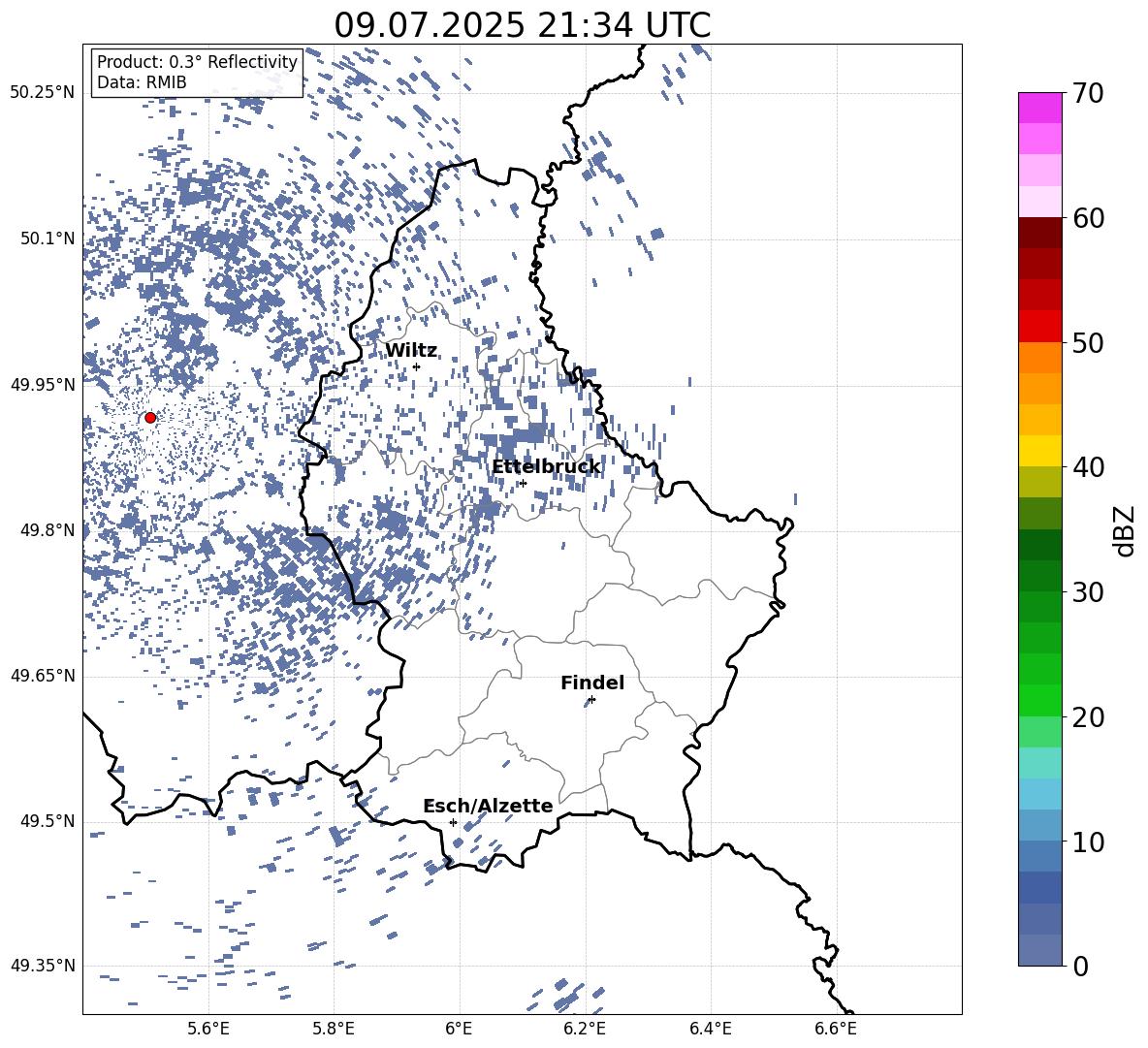Click the plus marker under Wiltz
The image size is (1148, 1048).
tap(417, 366)
